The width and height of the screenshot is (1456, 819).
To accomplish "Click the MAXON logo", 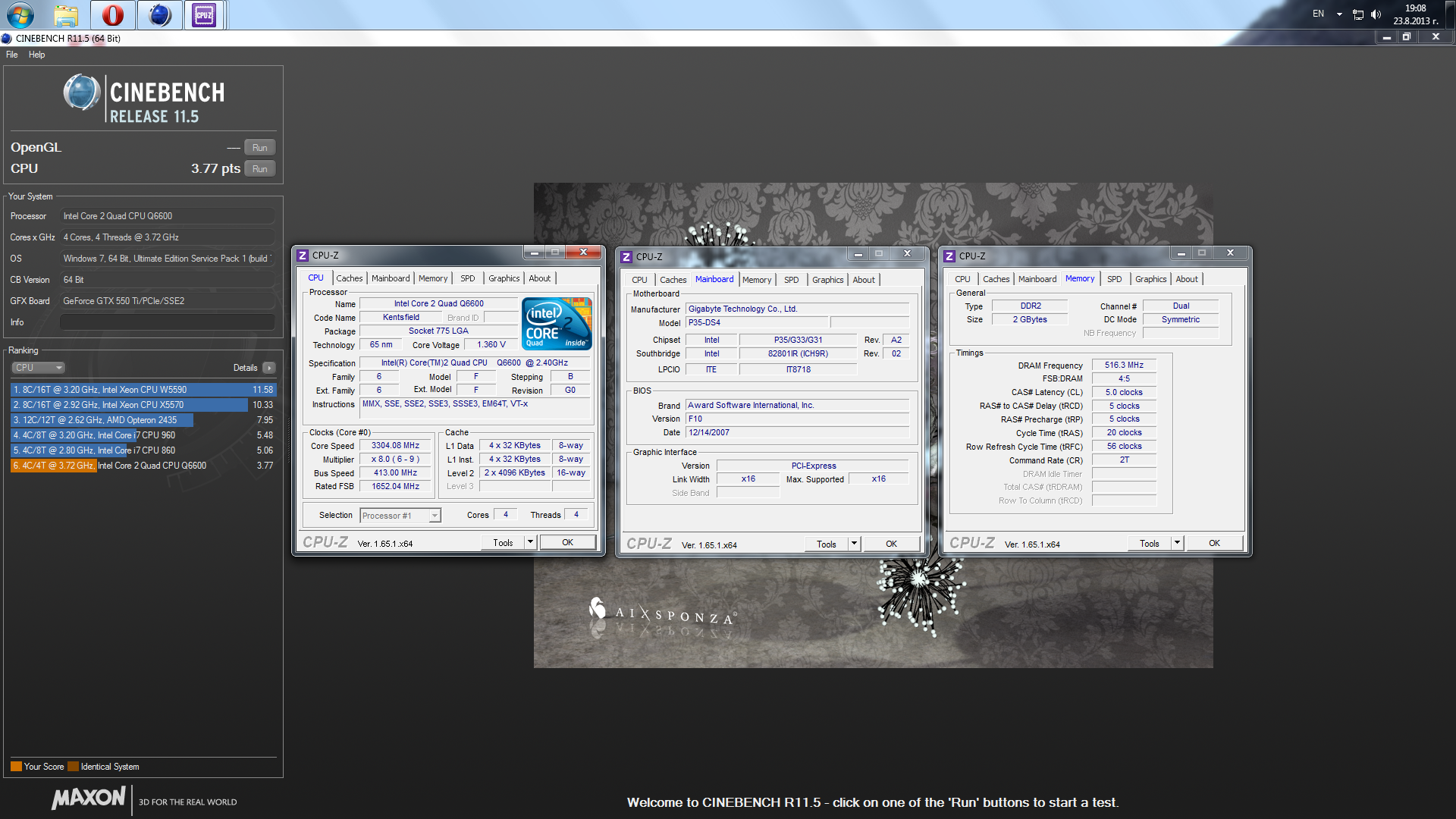I will point(89,799).
